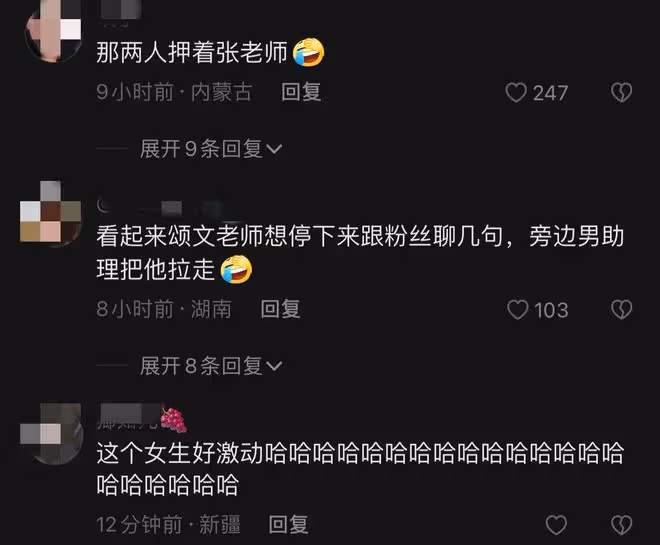Open the third commenter's avatar
The height and width of the screenshot is (545, 660).
pos(51,434)
